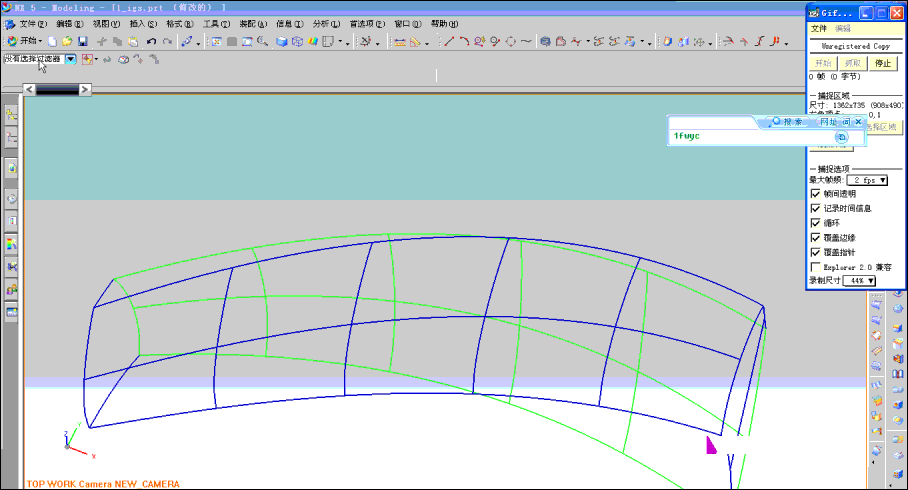
Task: Select the wireframe cube display icon
Action: pyautogui.click(x=297, y=41)
